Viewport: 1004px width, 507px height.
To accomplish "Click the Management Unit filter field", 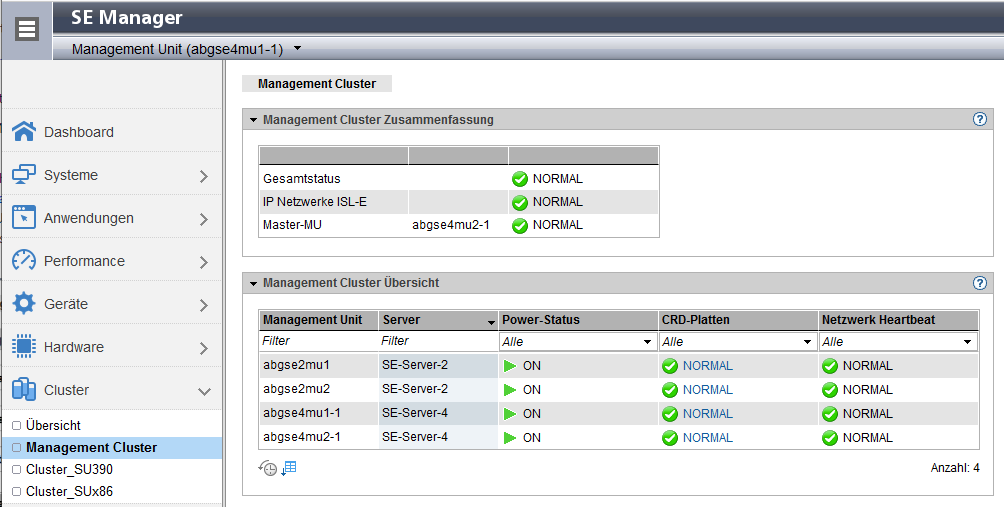I will point(318,342).
